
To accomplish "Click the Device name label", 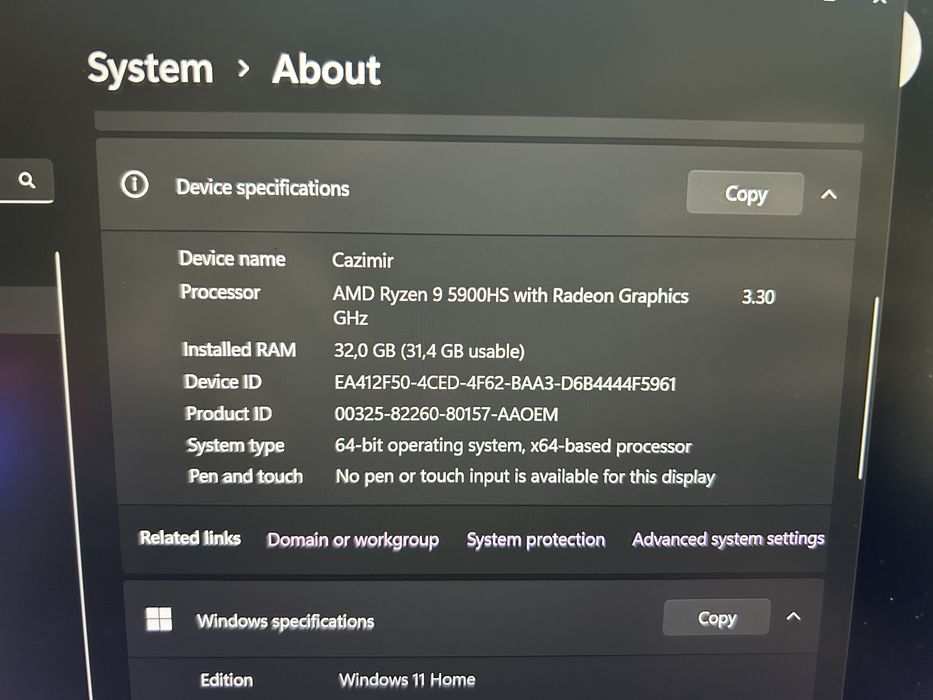I will coord(232,258).
